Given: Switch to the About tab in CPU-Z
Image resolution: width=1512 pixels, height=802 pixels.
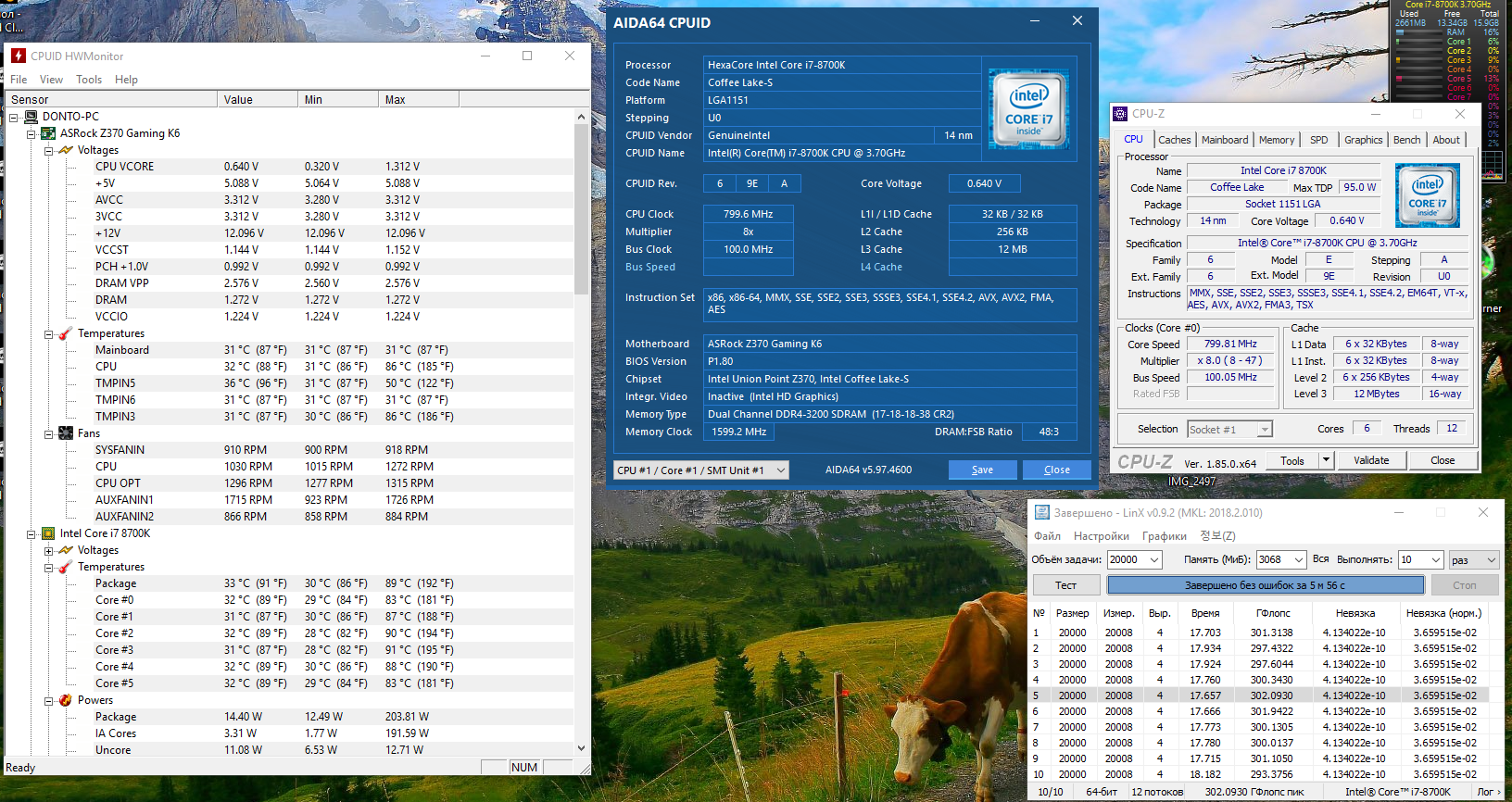Looking at the screenshot, I should coord(1446,140).
